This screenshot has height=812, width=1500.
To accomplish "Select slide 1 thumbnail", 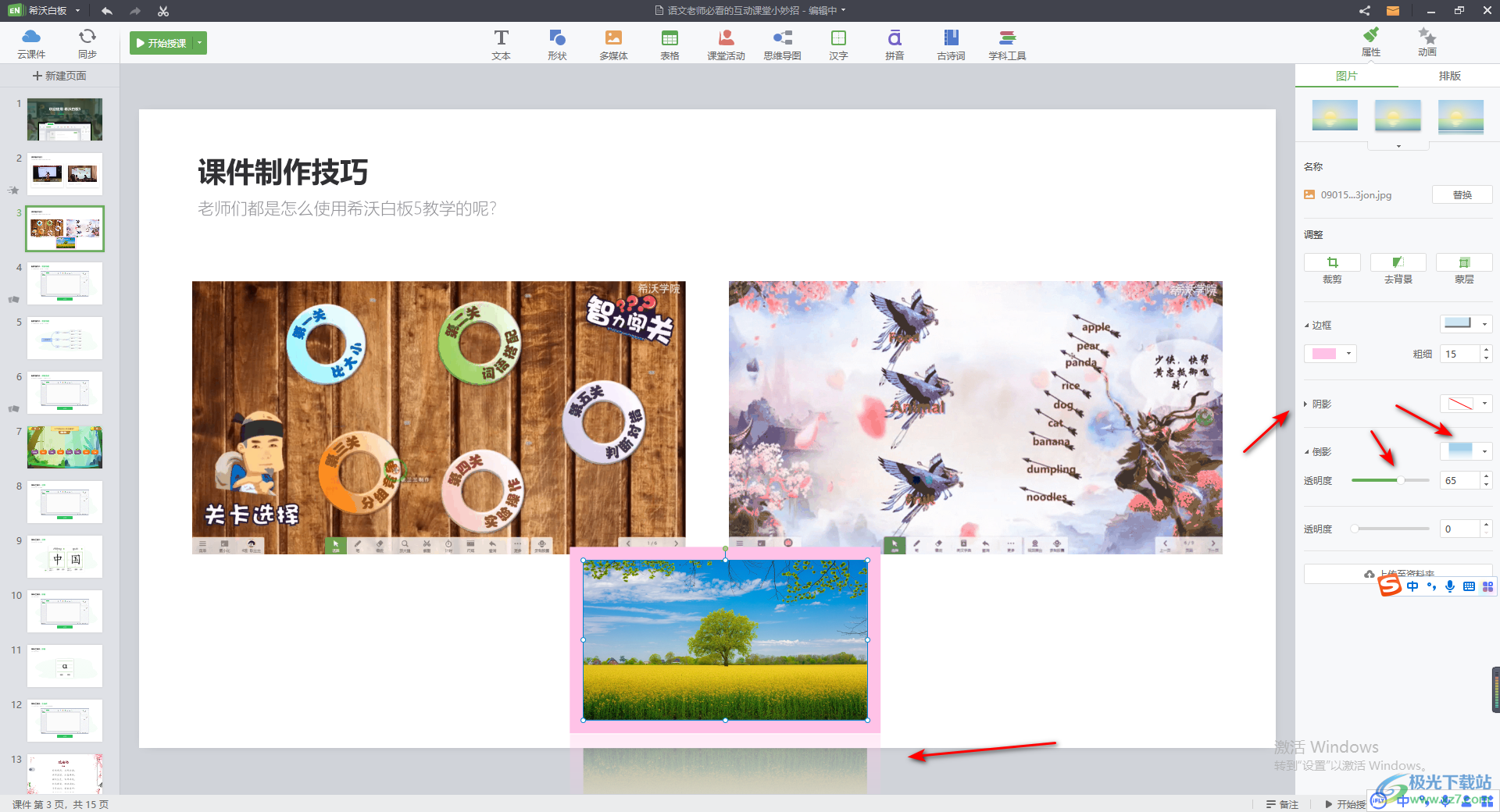I will click(x=65, y=119).
